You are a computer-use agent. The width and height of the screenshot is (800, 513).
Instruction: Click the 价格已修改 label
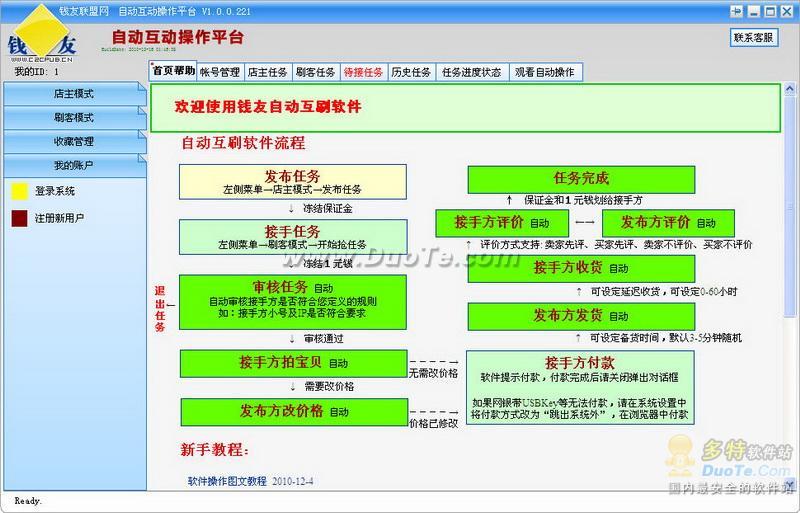[x=433, y=423]
